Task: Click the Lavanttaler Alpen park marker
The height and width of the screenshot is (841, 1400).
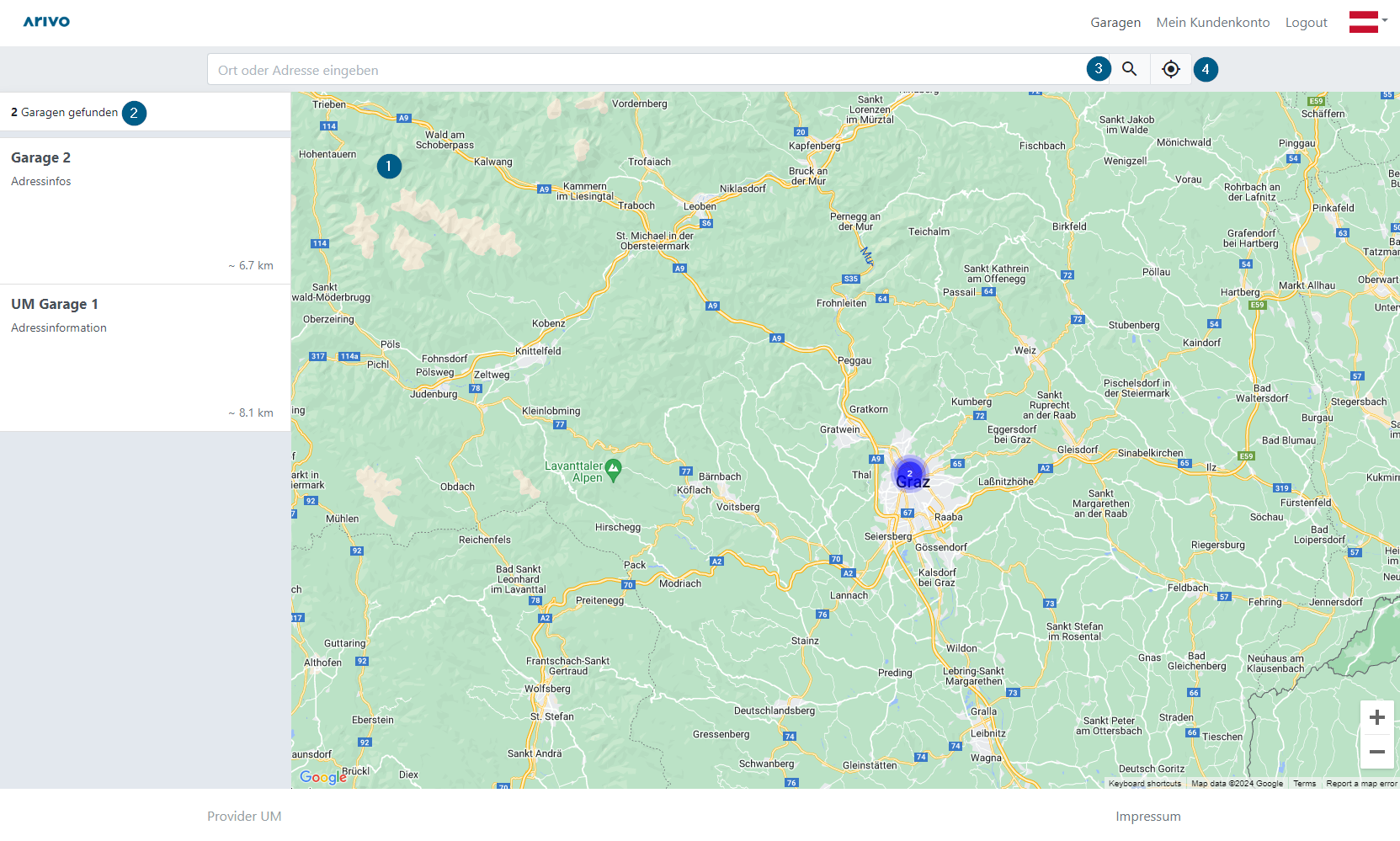Action: (x=613, y=470)
